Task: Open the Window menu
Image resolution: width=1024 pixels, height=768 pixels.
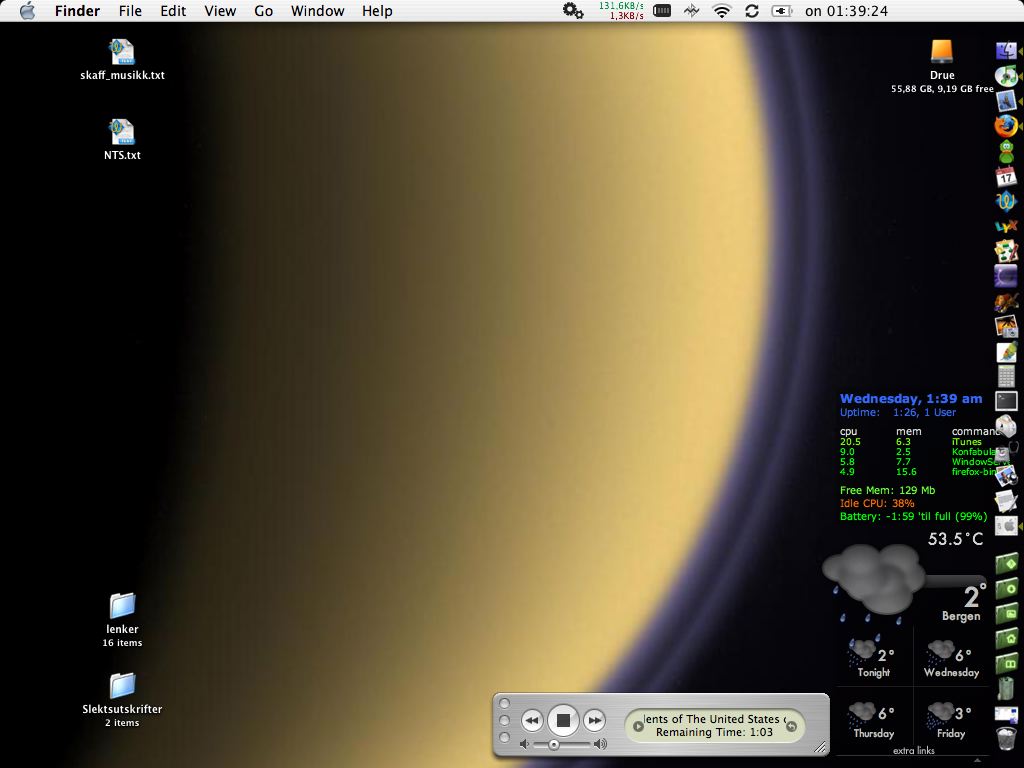Action: pos(317,11)
